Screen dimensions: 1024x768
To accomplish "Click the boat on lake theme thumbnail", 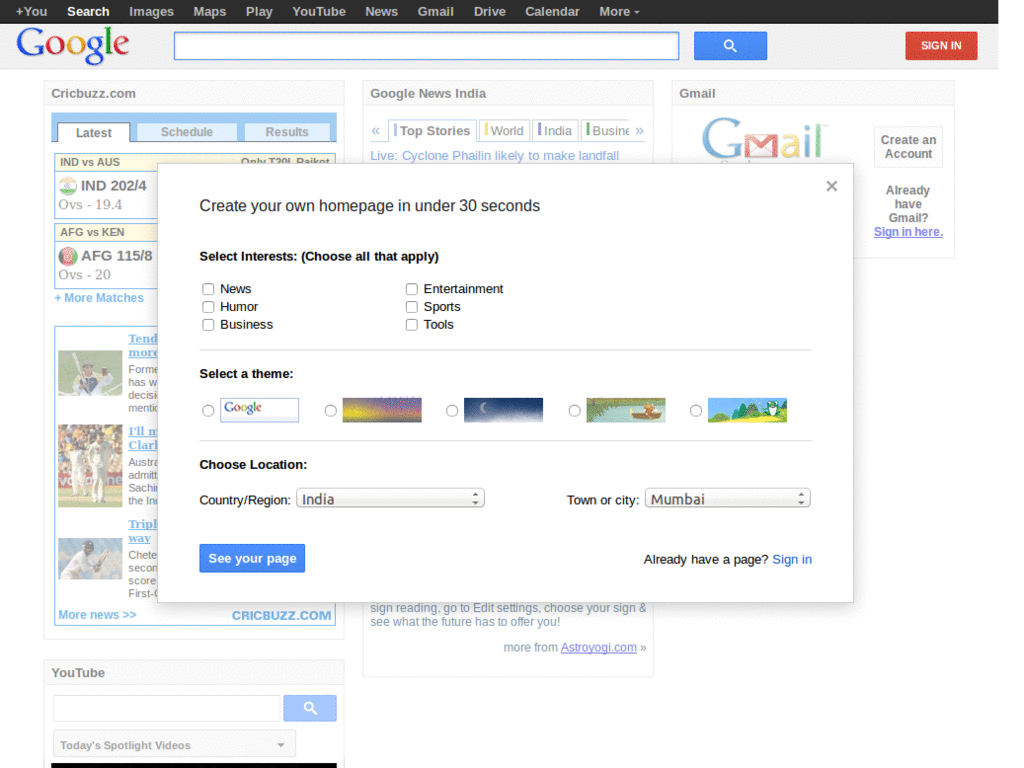I will [x=626, y=410].
